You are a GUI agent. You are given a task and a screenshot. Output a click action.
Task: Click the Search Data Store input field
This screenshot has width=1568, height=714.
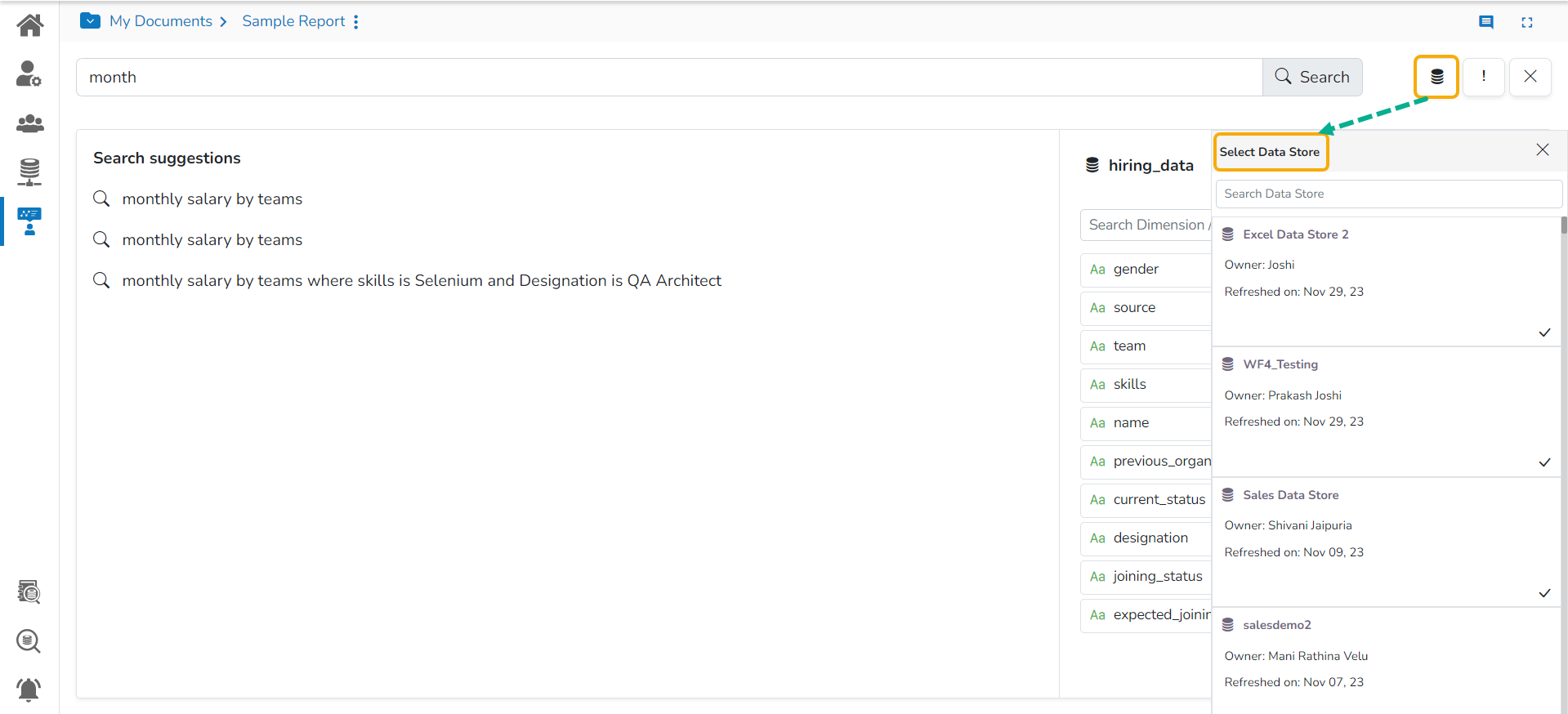[1388, 194]
